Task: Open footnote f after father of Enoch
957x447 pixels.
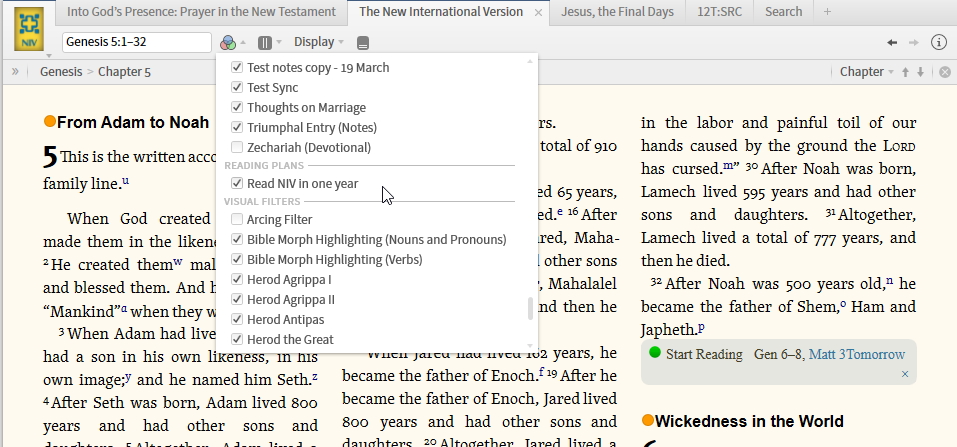Action: 541,371
